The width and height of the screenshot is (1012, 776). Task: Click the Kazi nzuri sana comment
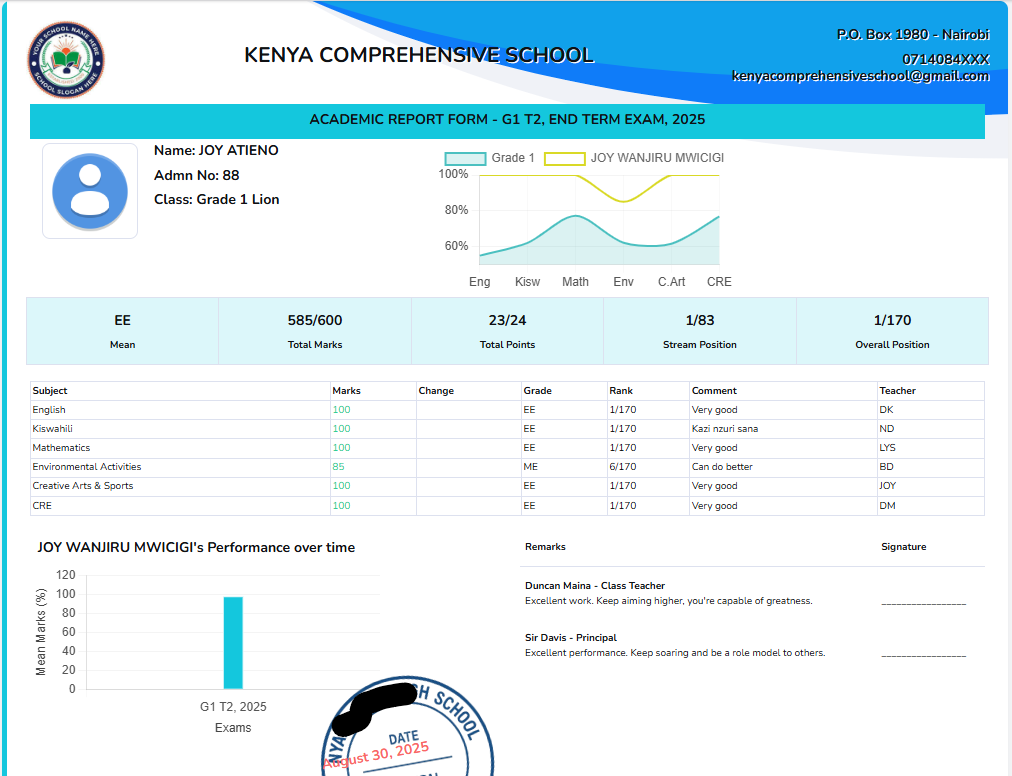[x=725, y=429]
